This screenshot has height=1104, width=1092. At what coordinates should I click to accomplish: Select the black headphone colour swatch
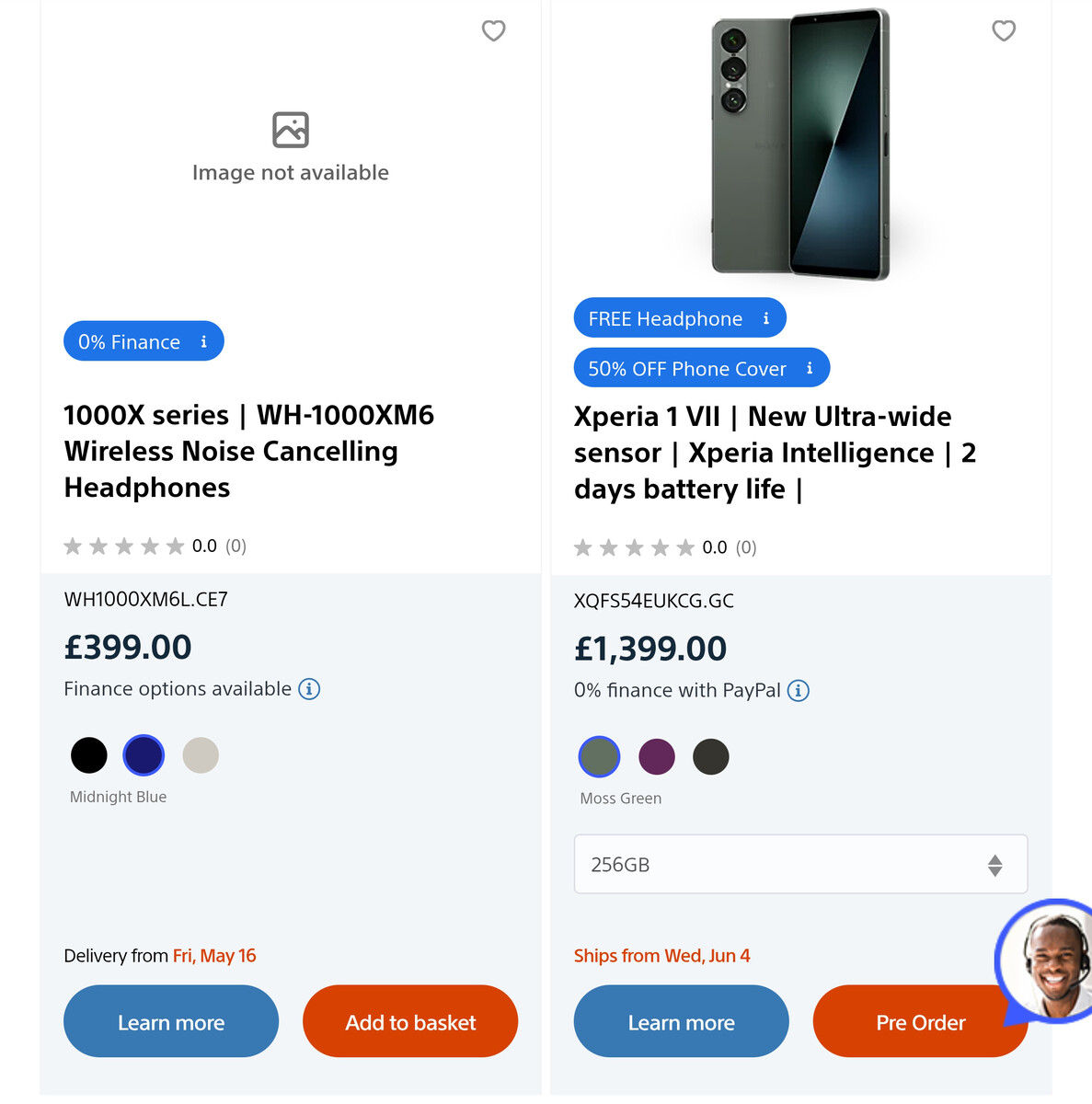point(89,755)
